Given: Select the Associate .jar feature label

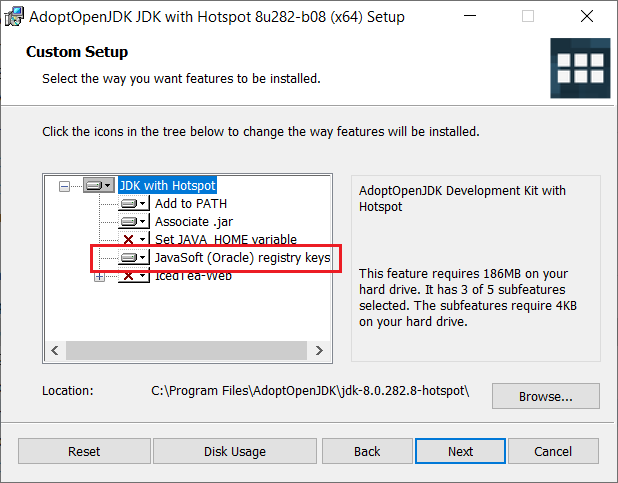Looking at the screenshot, I should [x=194, y=222].
